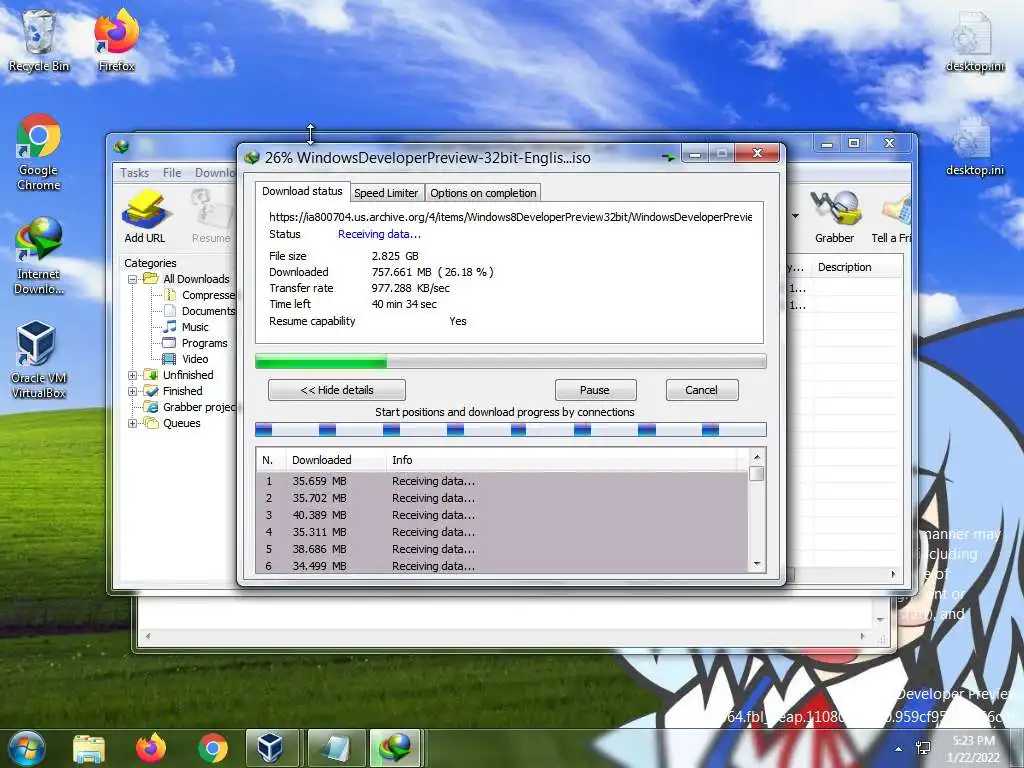Click the green arrow icon in download title bar
The image size is (1024, 768).
point(668,157)
